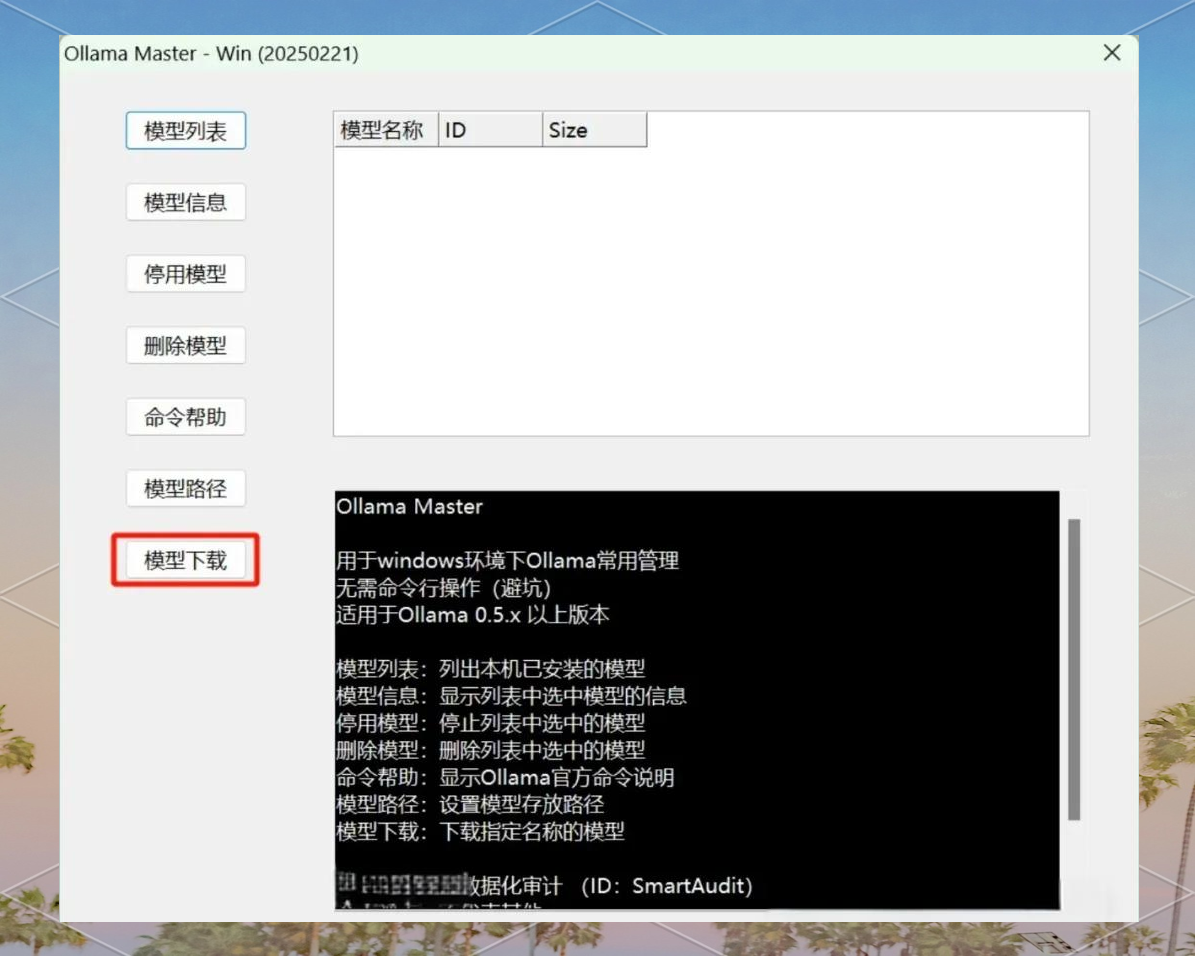The height and width of the screenshot is (956, 1195).
Task: Click the 模型列表 button
Action: click(186, 131)
